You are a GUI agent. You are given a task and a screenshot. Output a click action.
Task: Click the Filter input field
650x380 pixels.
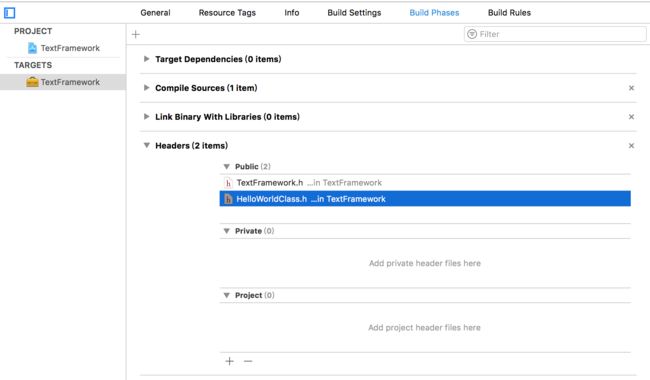tap(555, 34)
